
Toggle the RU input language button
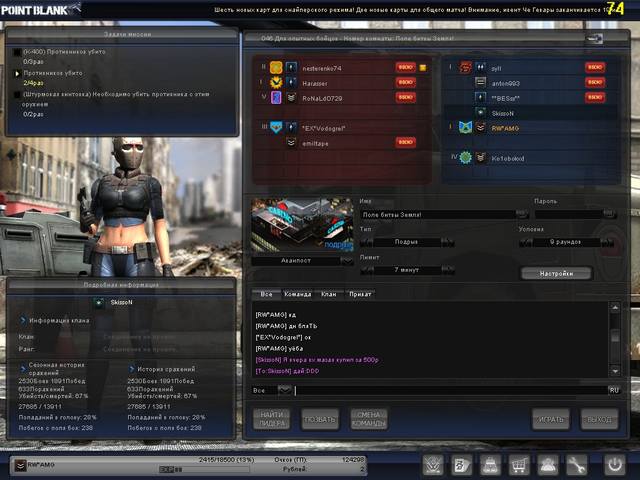click(614, 390)
